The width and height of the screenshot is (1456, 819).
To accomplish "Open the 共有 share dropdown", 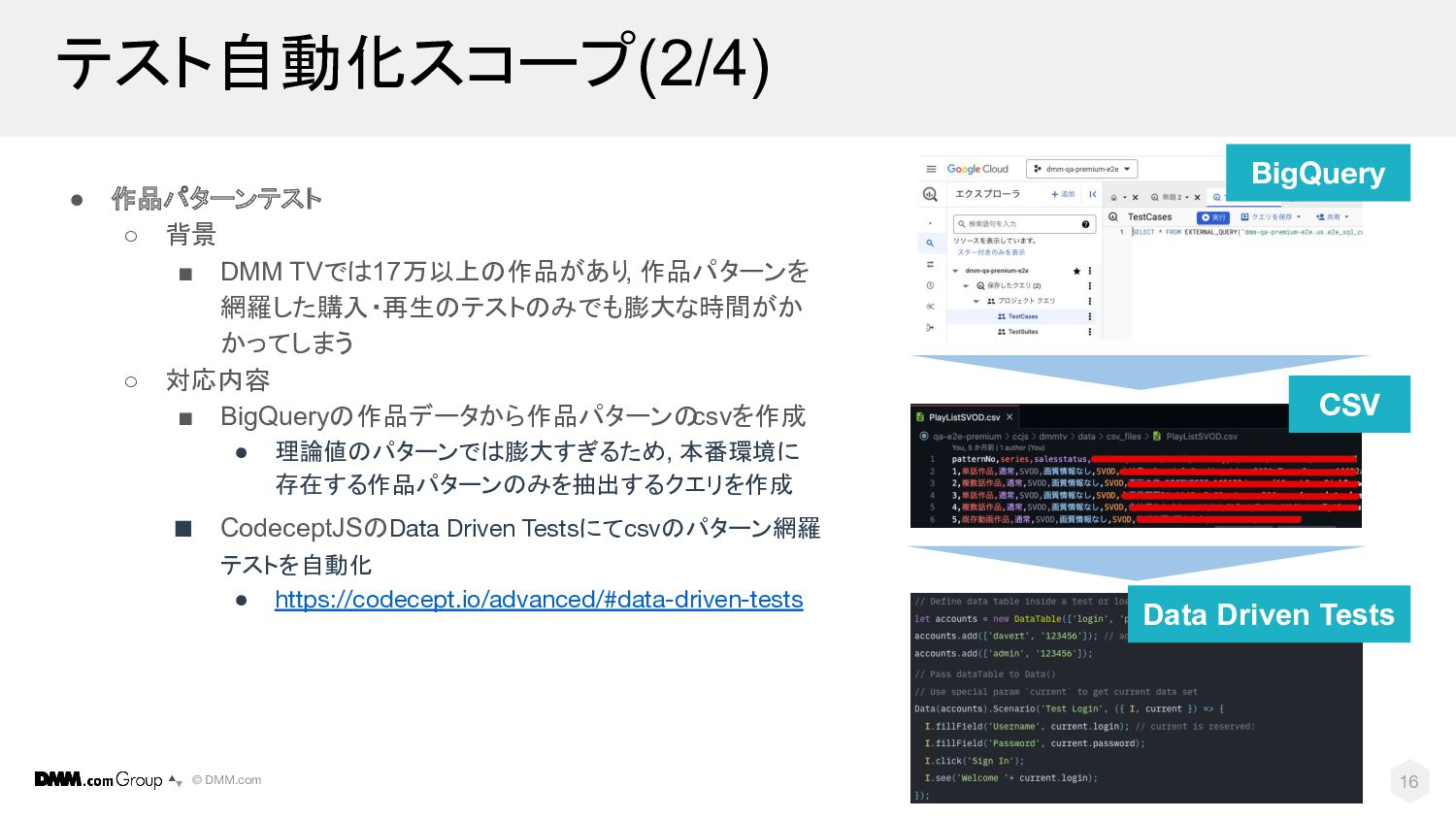I will (x=1332, y=217).
